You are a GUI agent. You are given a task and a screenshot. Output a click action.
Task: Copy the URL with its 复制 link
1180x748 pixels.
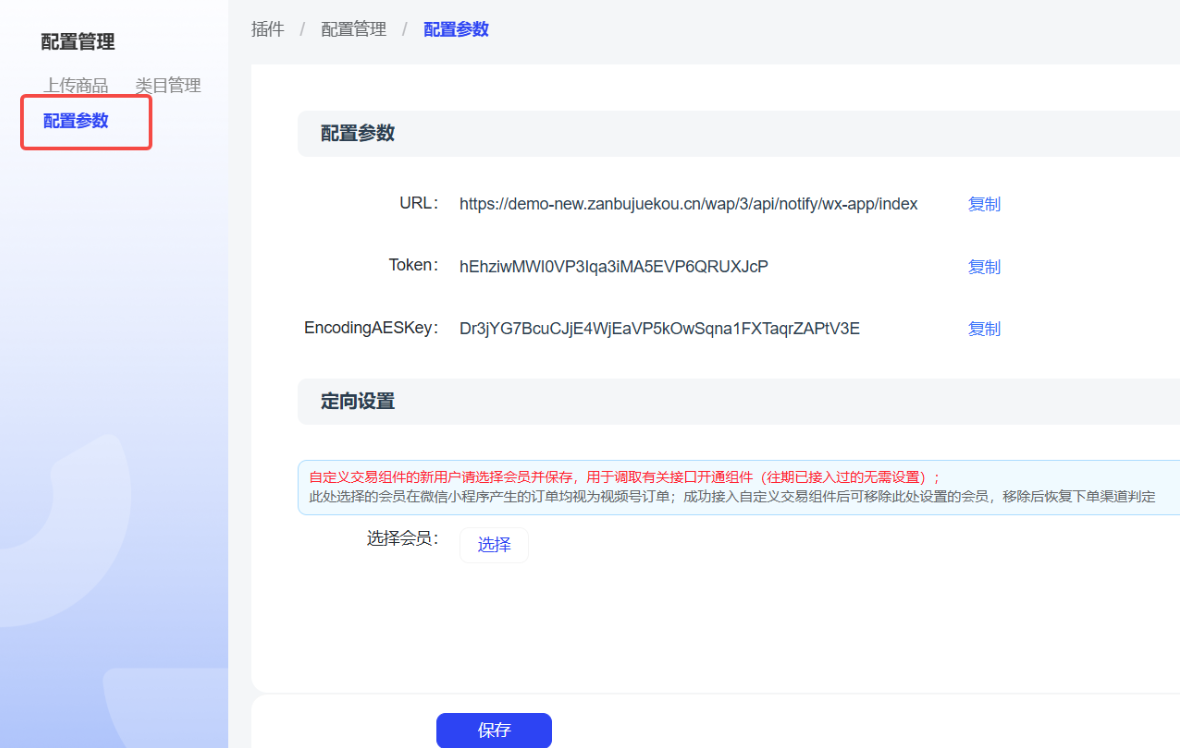coord(984,204)
